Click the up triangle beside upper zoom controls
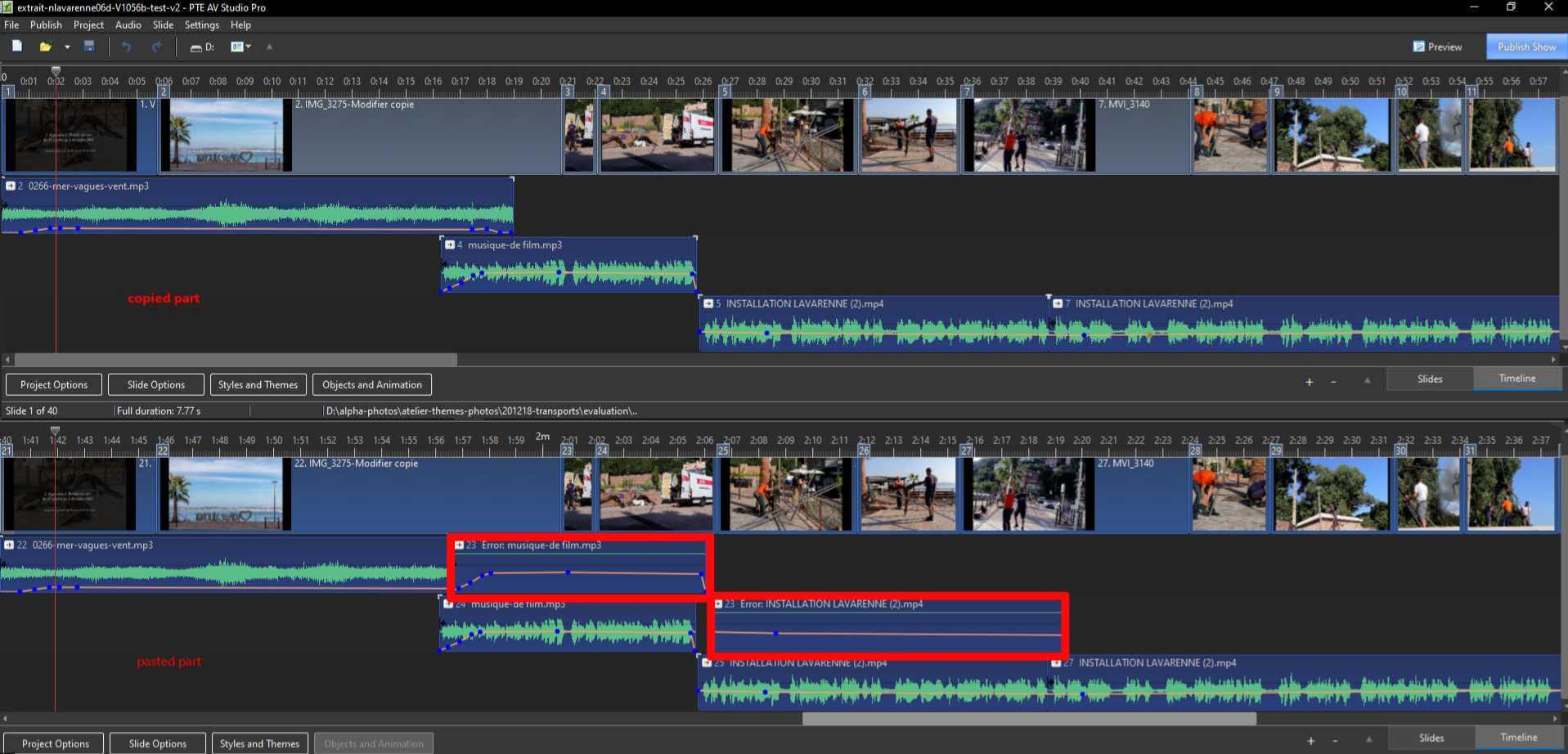This screenshot has height=754, width=1568. pyautogui.click(x=1367, y=380)
